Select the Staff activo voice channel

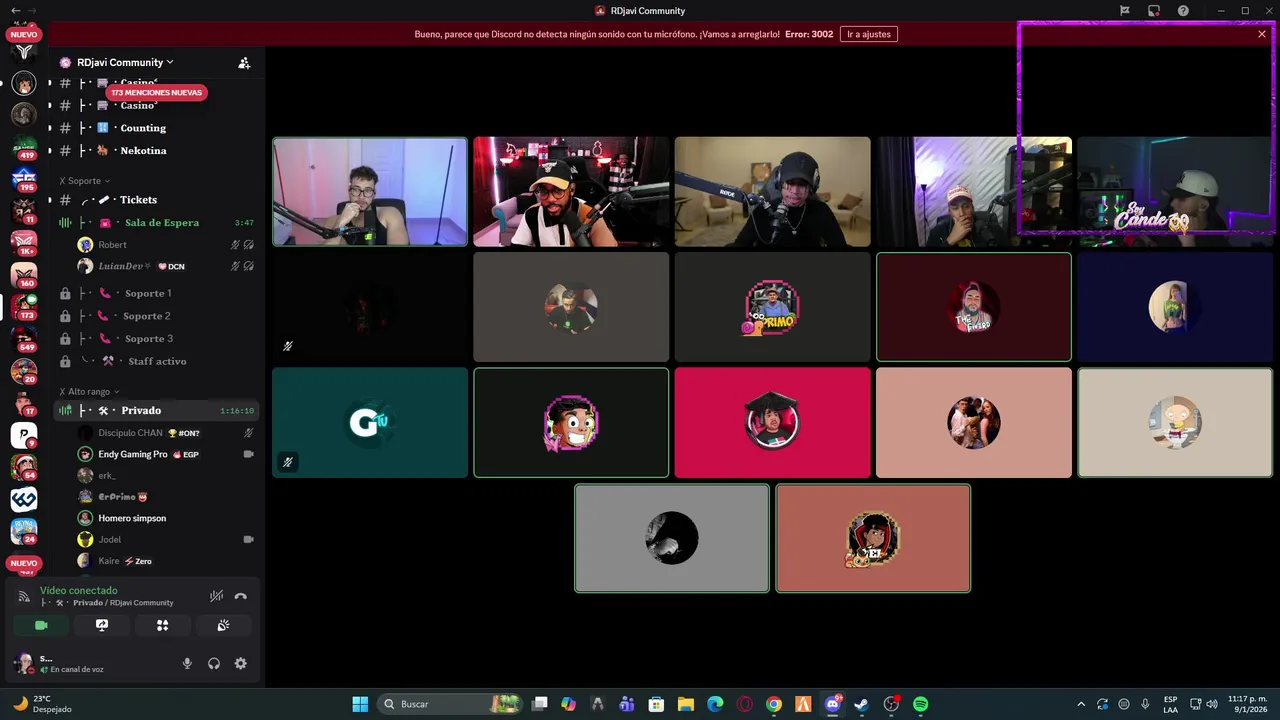pos(156,361)
